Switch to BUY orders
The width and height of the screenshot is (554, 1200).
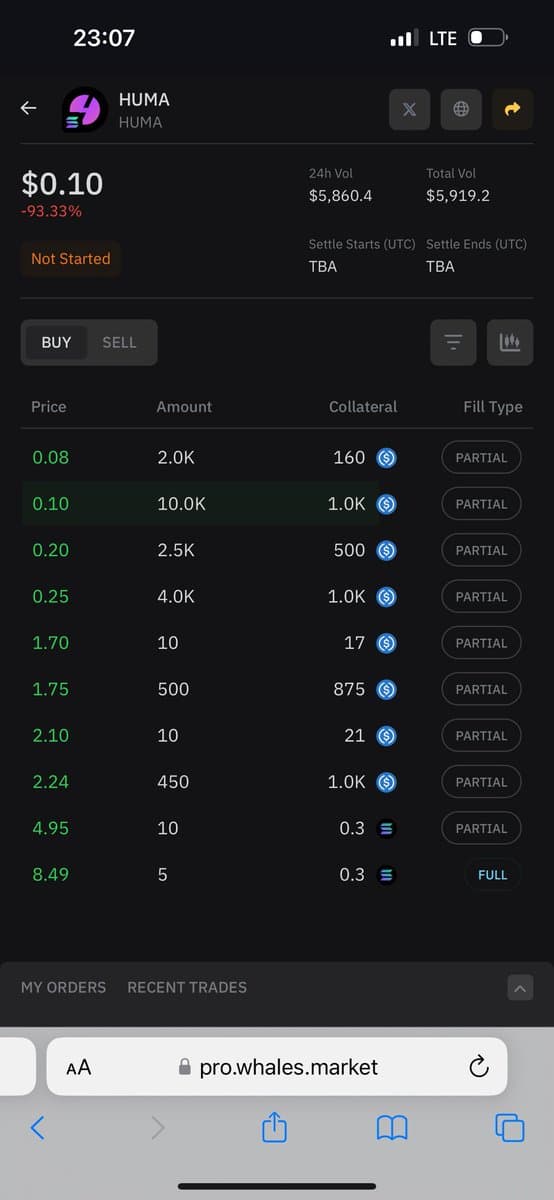[x=56, y=342]
